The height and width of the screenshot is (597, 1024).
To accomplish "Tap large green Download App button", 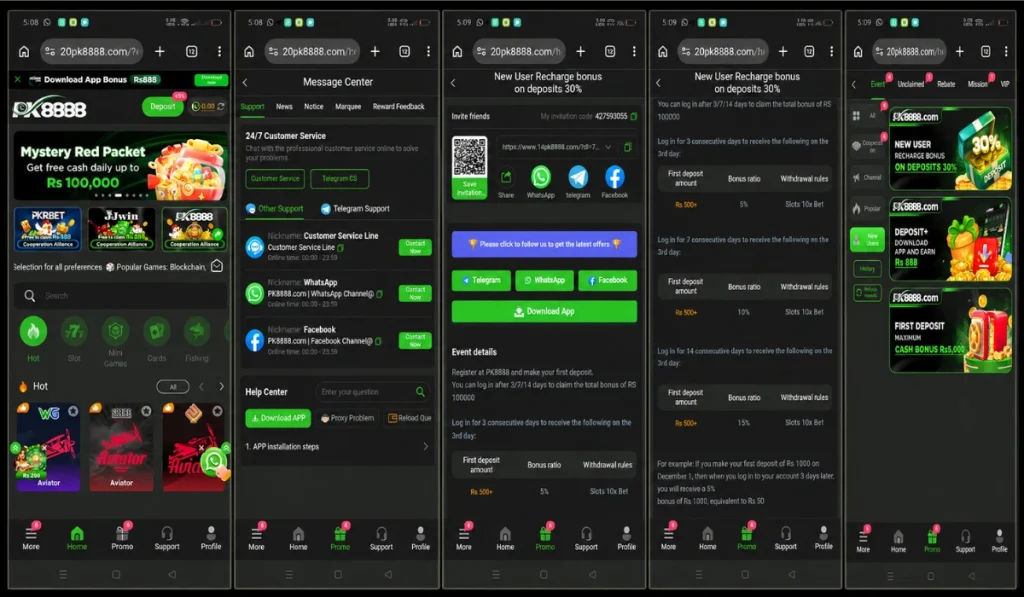I will 544,312.
